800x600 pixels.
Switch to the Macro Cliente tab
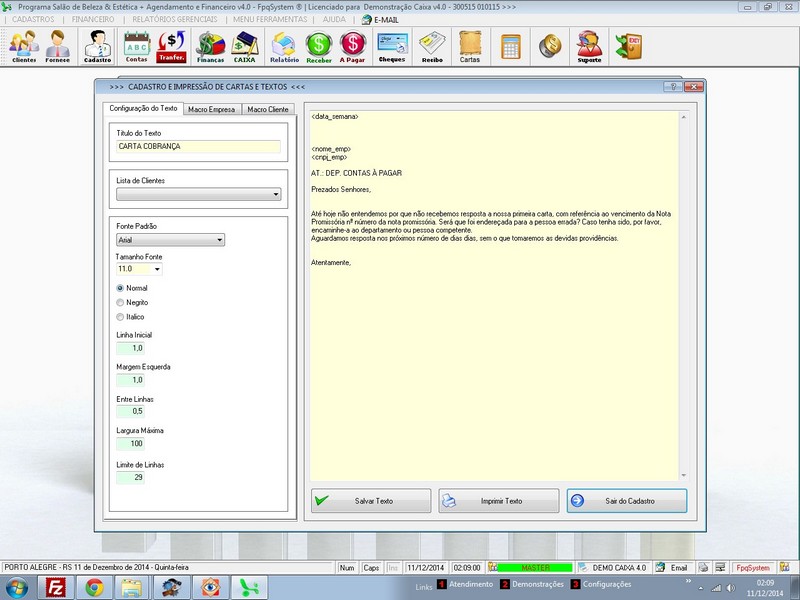pyautogui.click(x=268, y=109)
